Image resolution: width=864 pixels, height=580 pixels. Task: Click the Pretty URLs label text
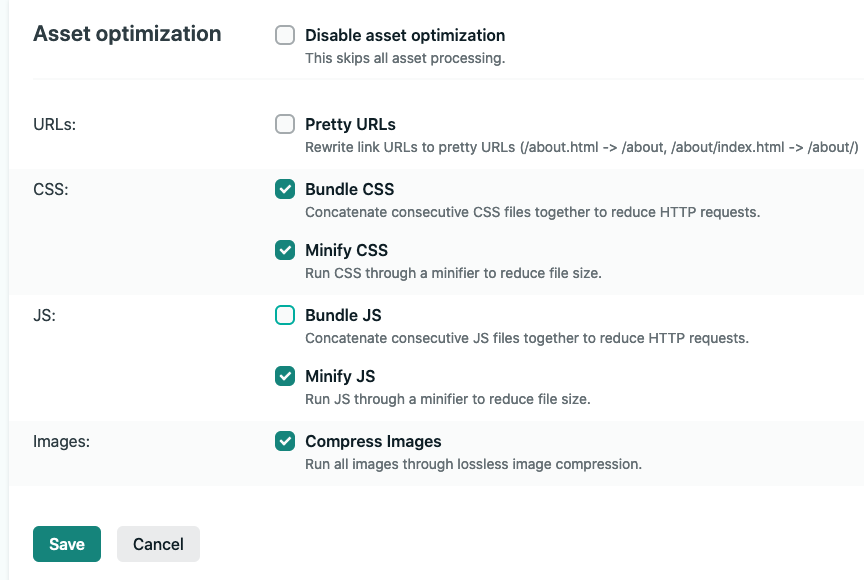click(x=349, y=124)
